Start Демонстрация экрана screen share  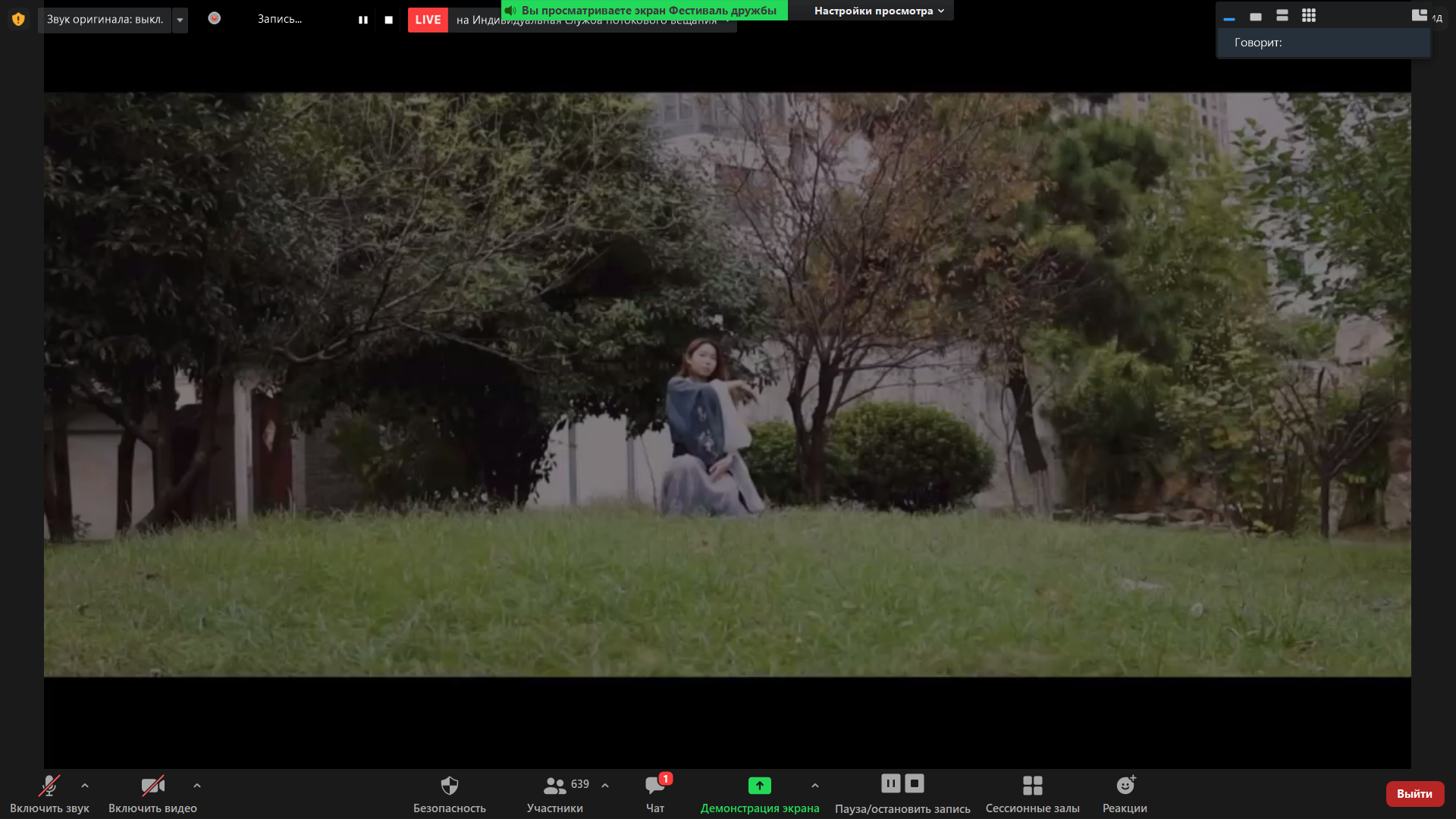[760, 794]
